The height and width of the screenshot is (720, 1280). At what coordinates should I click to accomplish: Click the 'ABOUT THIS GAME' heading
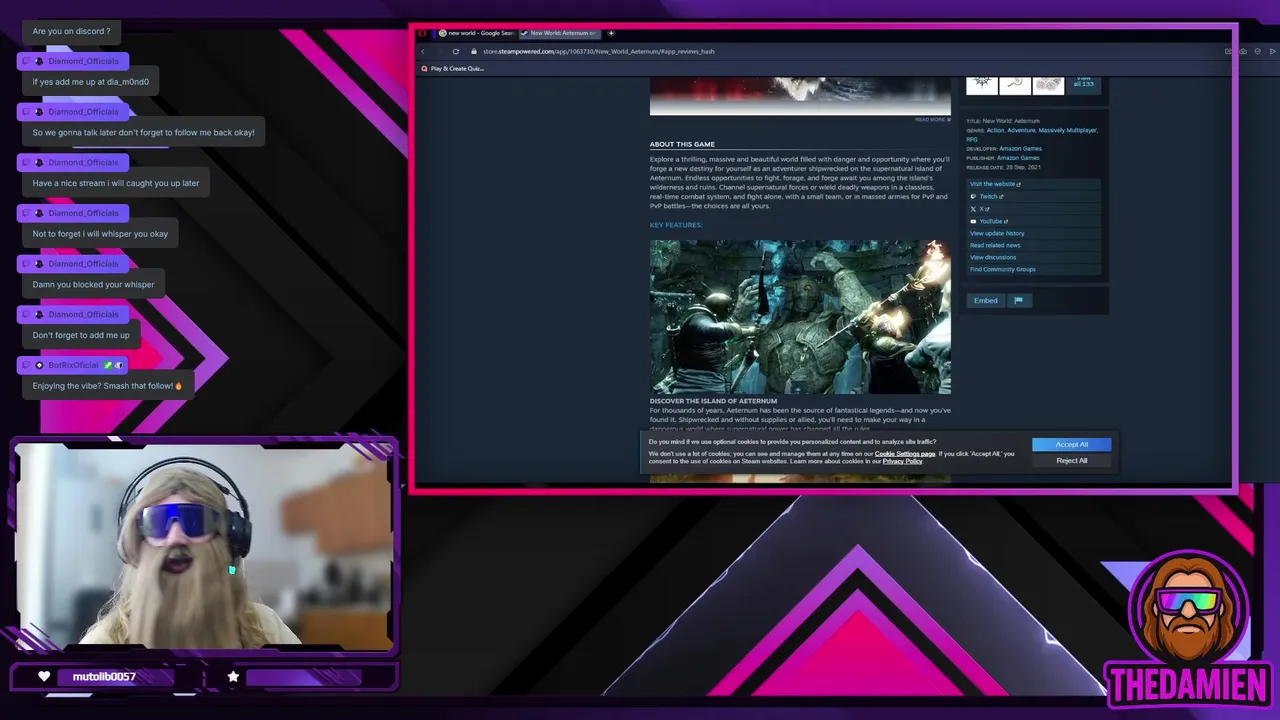click(x=682, y=144)
